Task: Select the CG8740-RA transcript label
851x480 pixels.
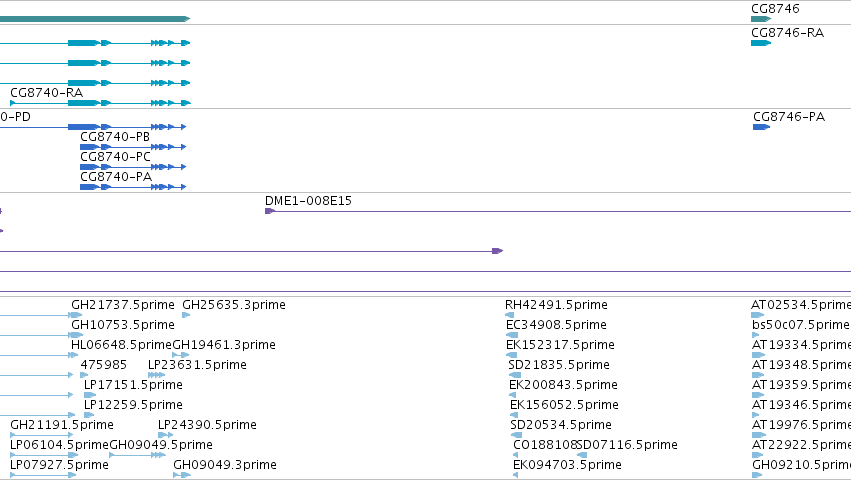Action: pyautogui.click(x=47, y=93)
